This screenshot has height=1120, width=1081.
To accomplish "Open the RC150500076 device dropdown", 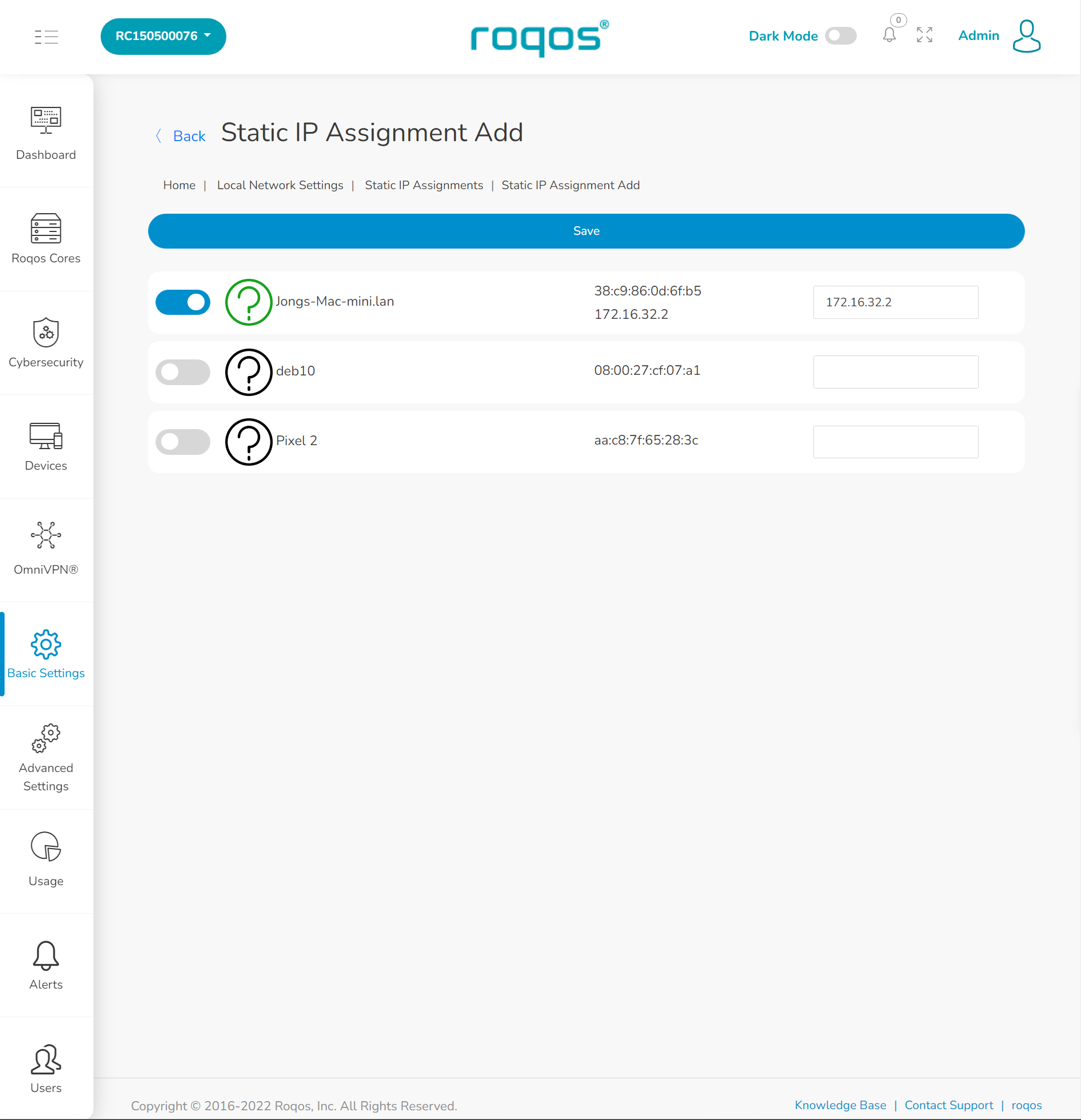I will click(x=163, y=37).
